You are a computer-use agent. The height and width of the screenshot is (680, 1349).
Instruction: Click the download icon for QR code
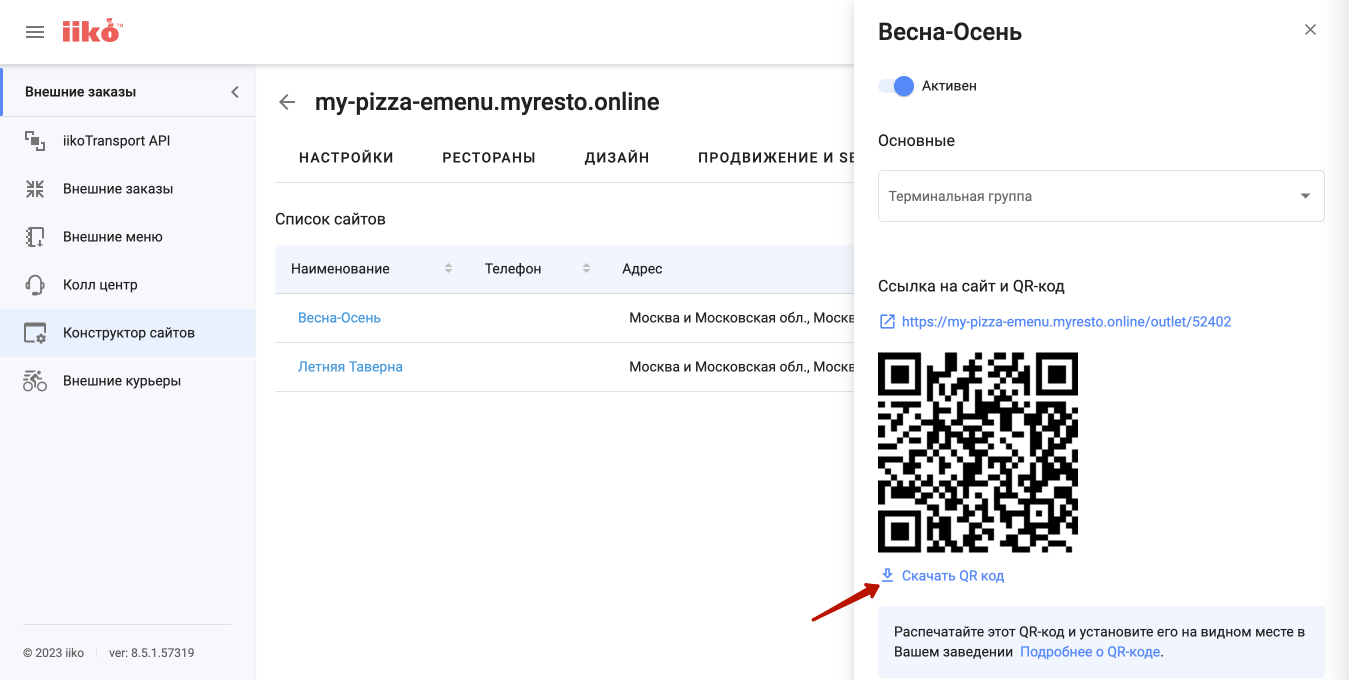(x=887, y=575)
